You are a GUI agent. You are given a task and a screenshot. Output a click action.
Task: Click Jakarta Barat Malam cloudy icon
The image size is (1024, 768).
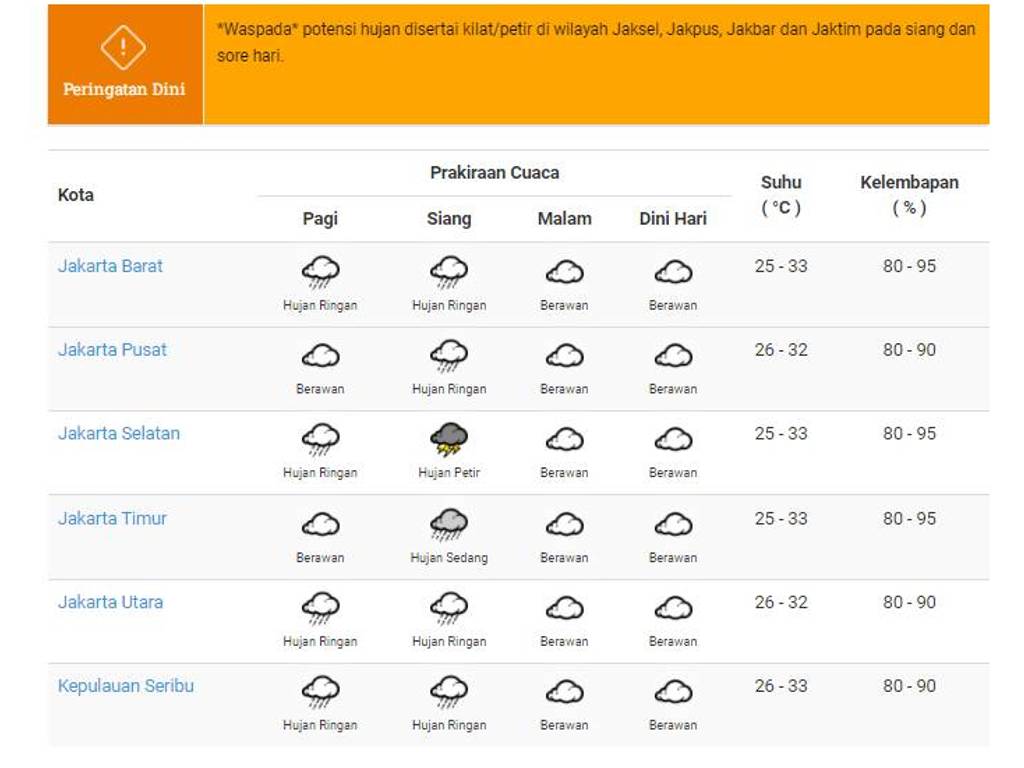click(564, 272)
